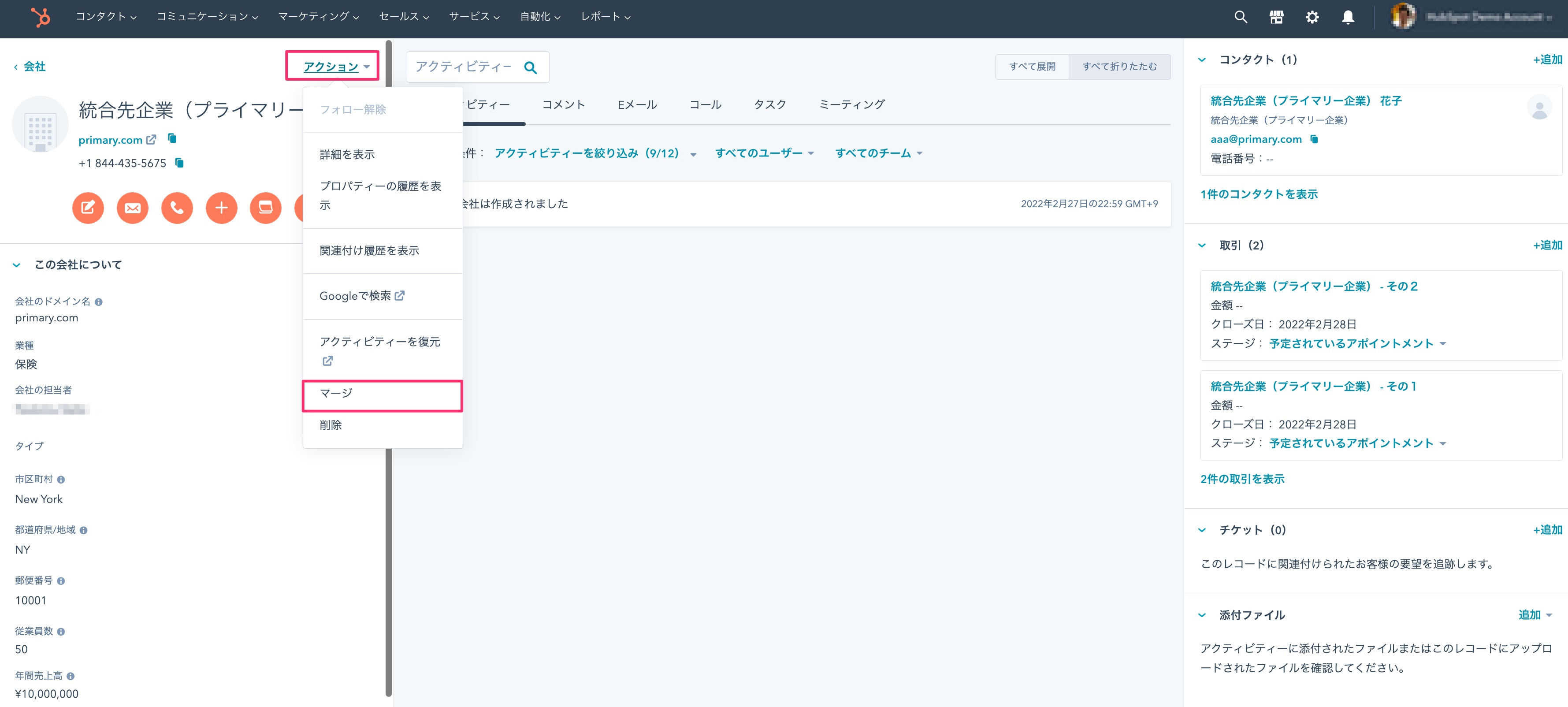This screenshot has width=1568, height=707.
Task: Collapse the 取引 (2) section
Action: 1202,246
